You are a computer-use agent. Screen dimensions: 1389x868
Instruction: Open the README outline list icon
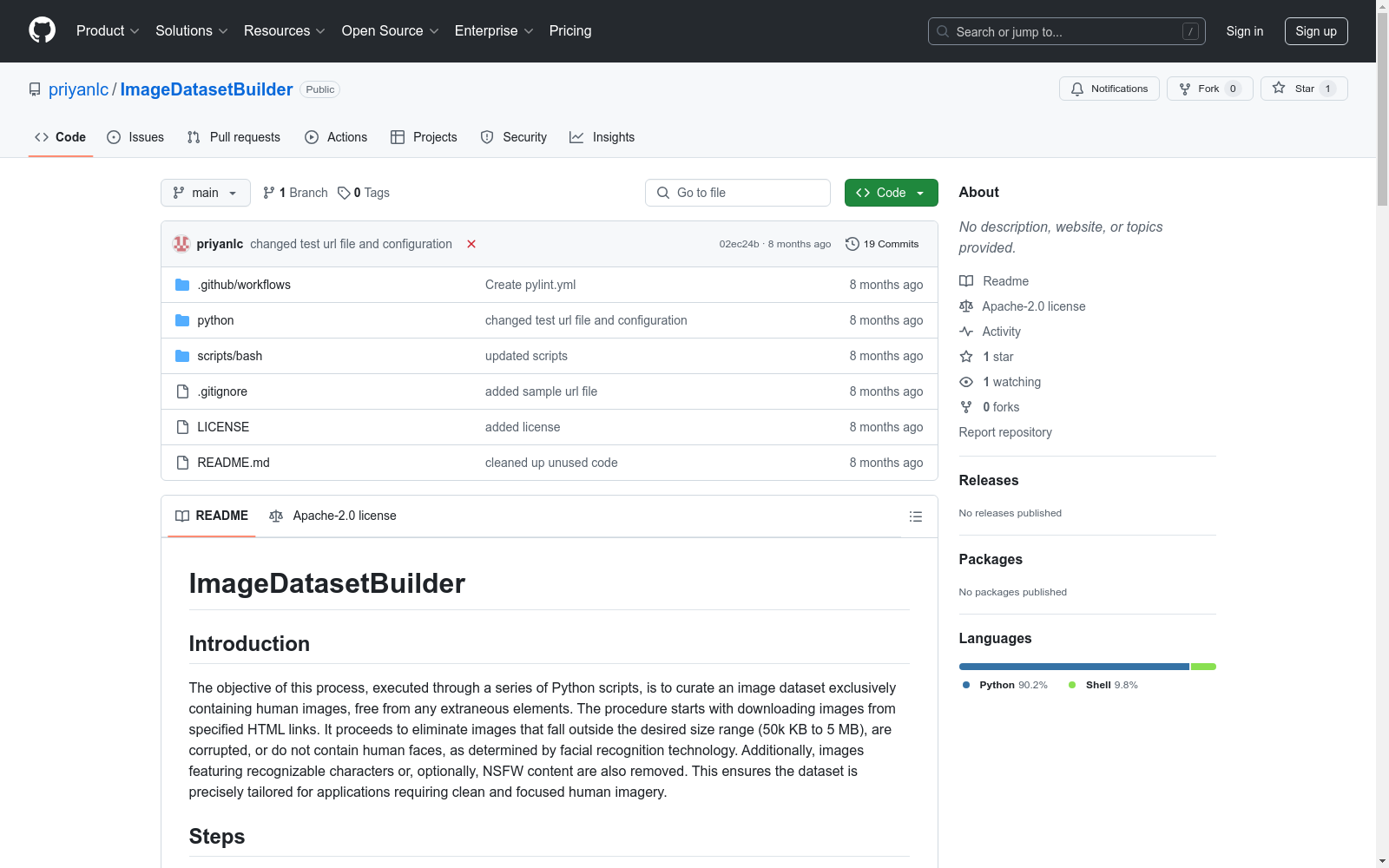coord(915,516)
